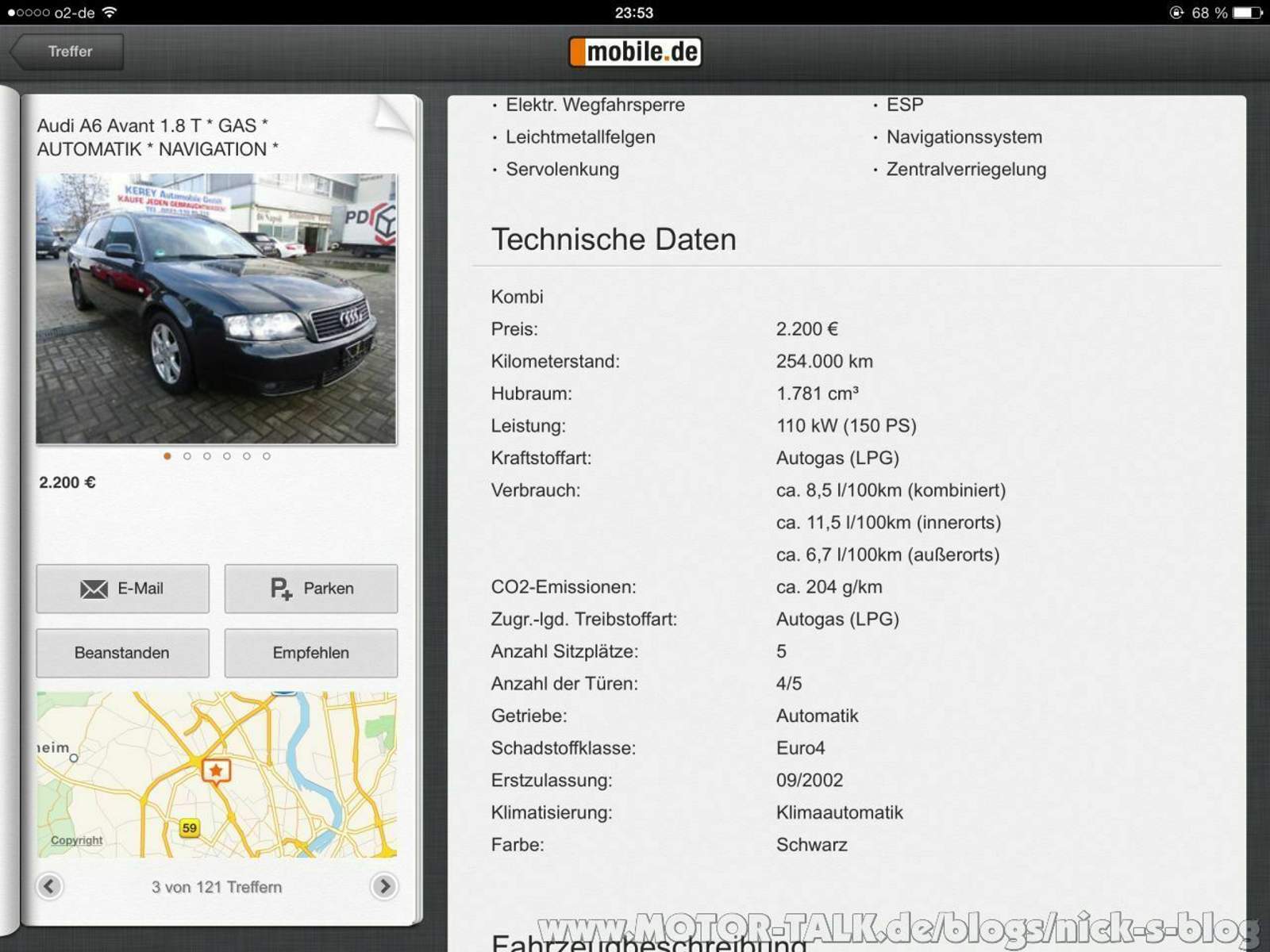The image size is (1270, 952).
Task: Contact seller via E-Mail button
Action: 123,589
